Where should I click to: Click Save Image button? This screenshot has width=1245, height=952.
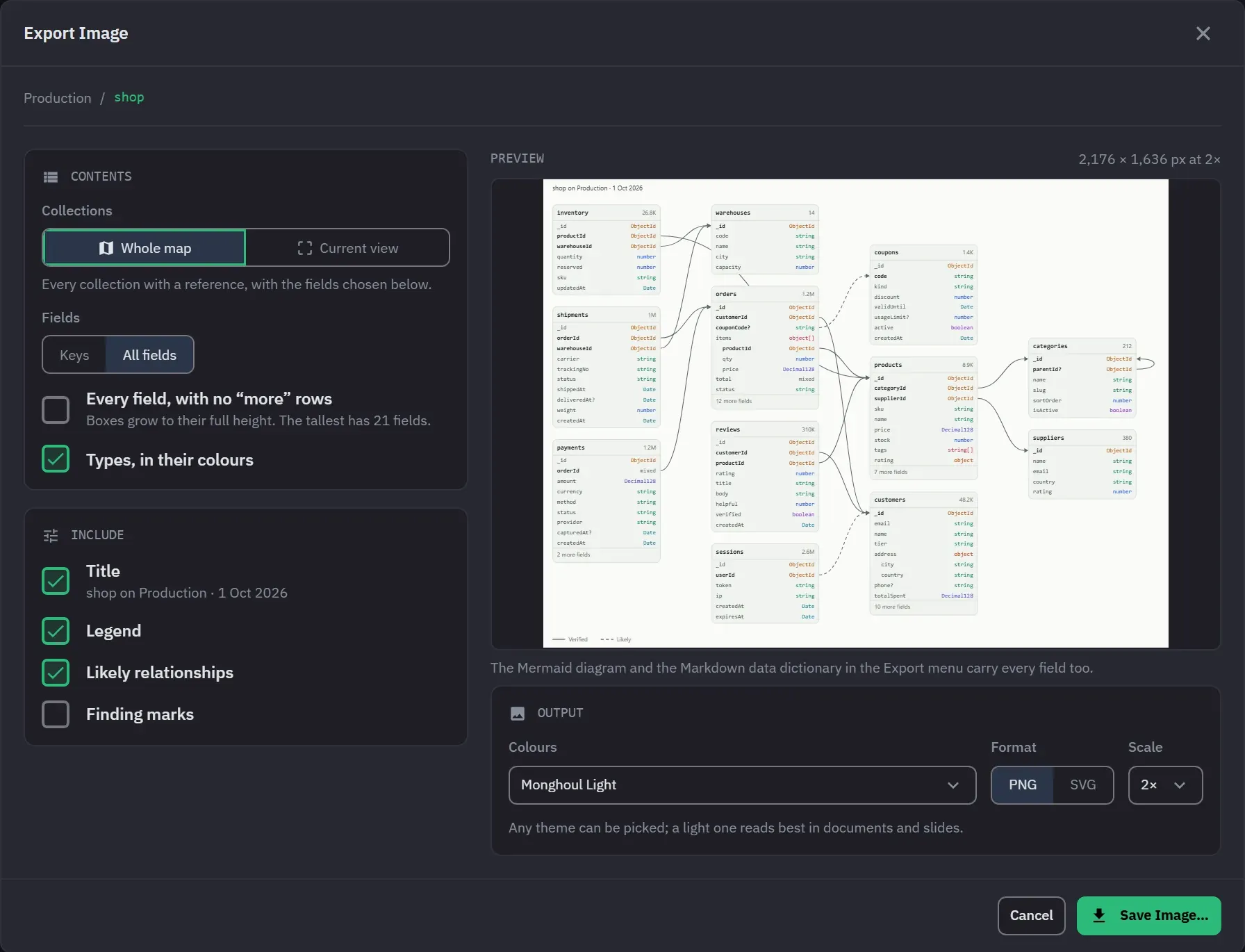[1148, 916]
